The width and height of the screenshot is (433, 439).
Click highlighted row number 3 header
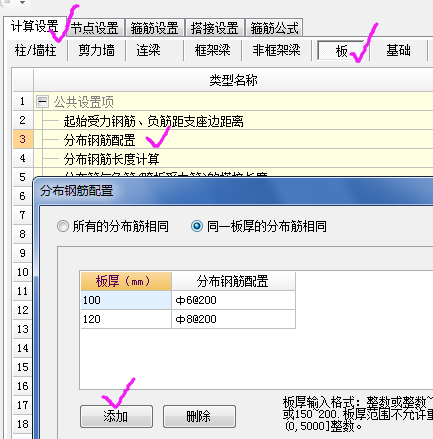[23, 139]
